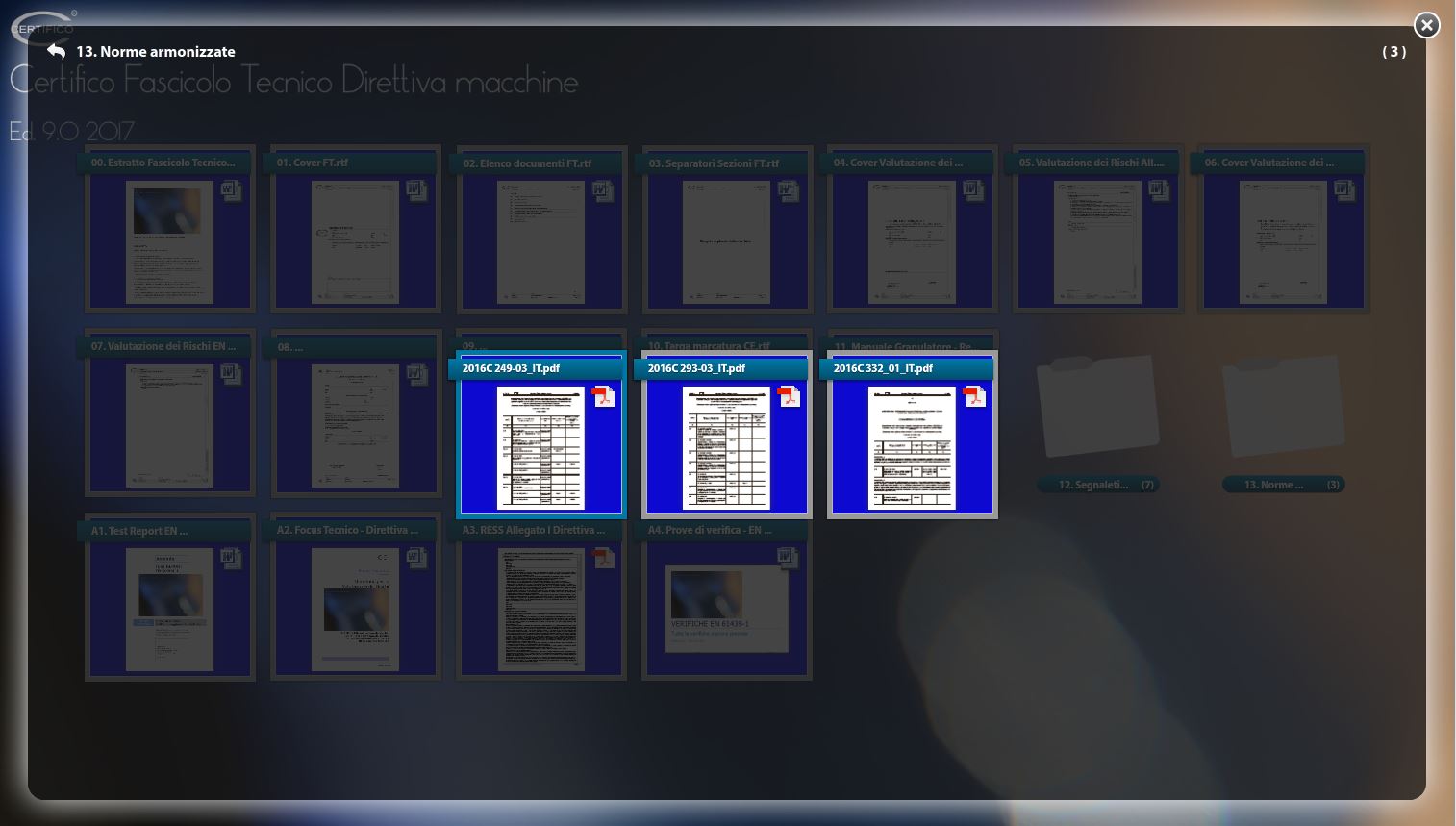
Task: Click the '13. Norme armonizzate' folder heading
Action: [156, 52]
